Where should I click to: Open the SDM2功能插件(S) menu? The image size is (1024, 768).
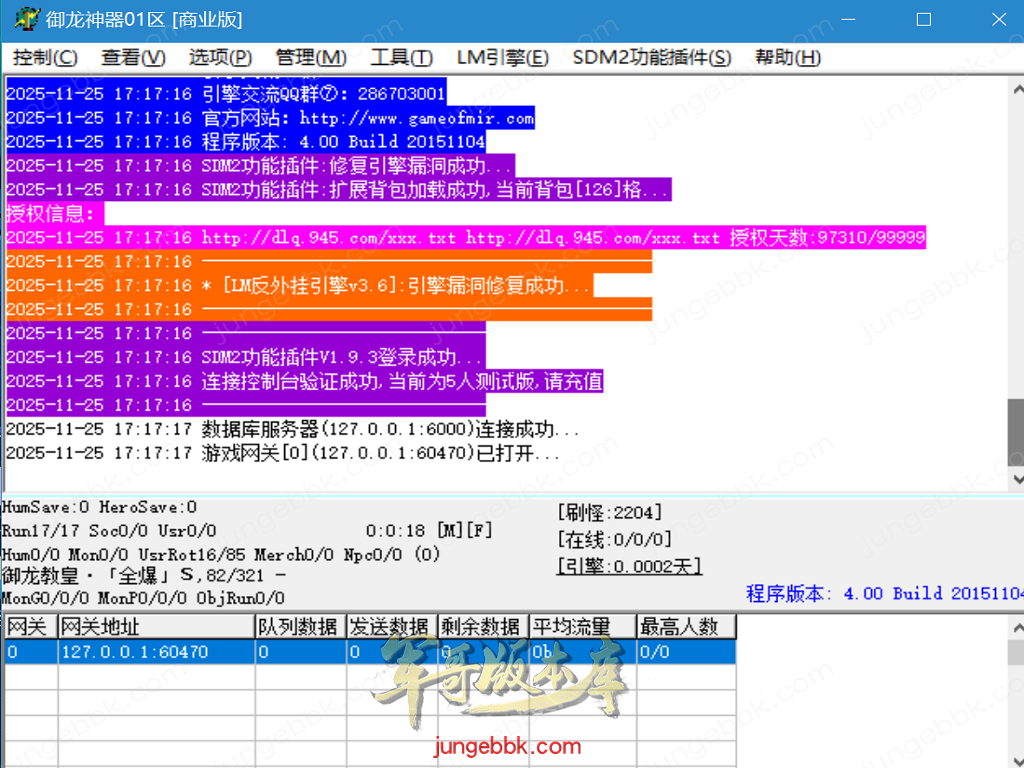(x=651, y=58)
